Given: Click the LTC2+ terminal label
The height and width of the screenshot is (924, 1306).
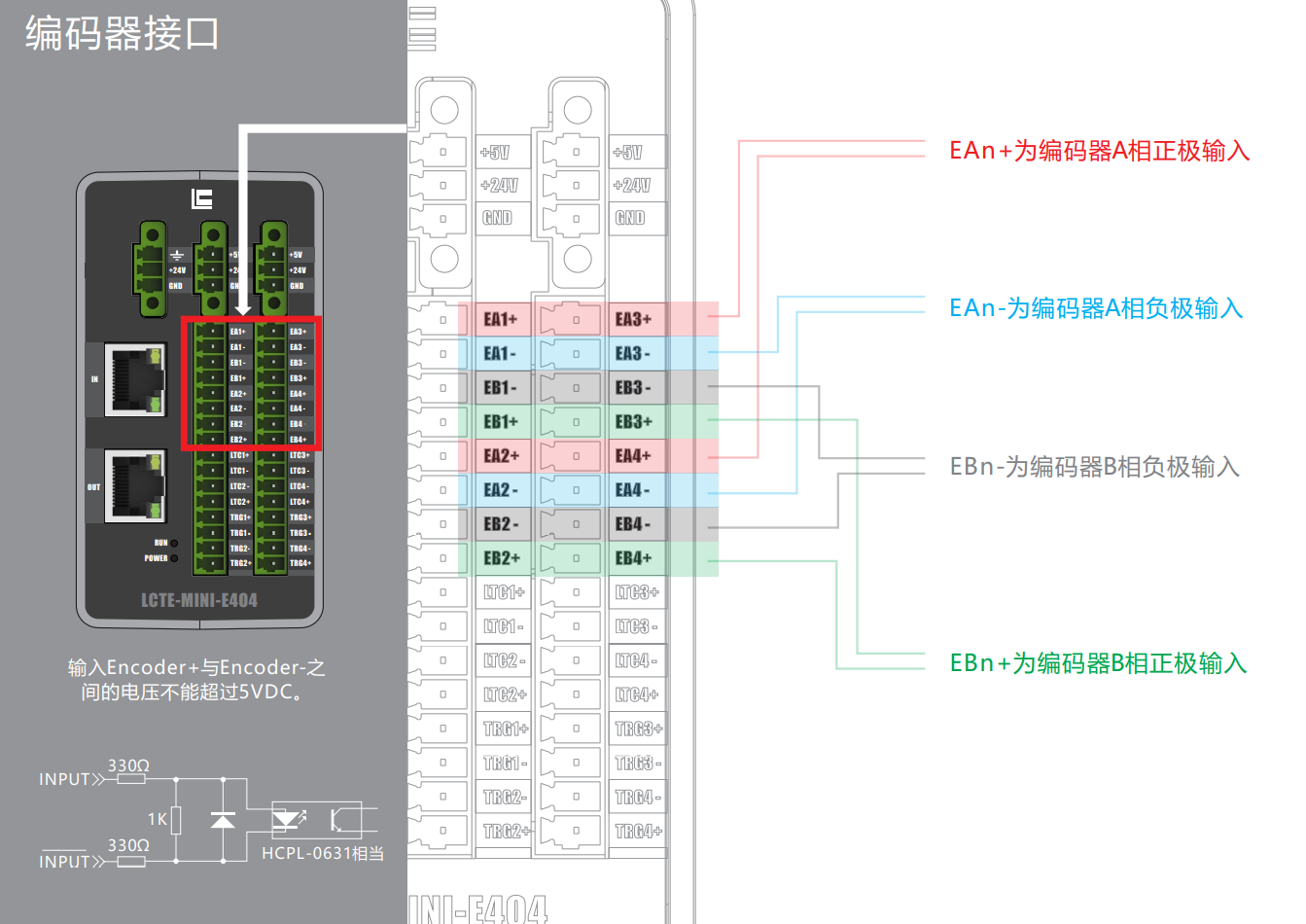Looking at the screenshot, I should (x=505, y=694).
